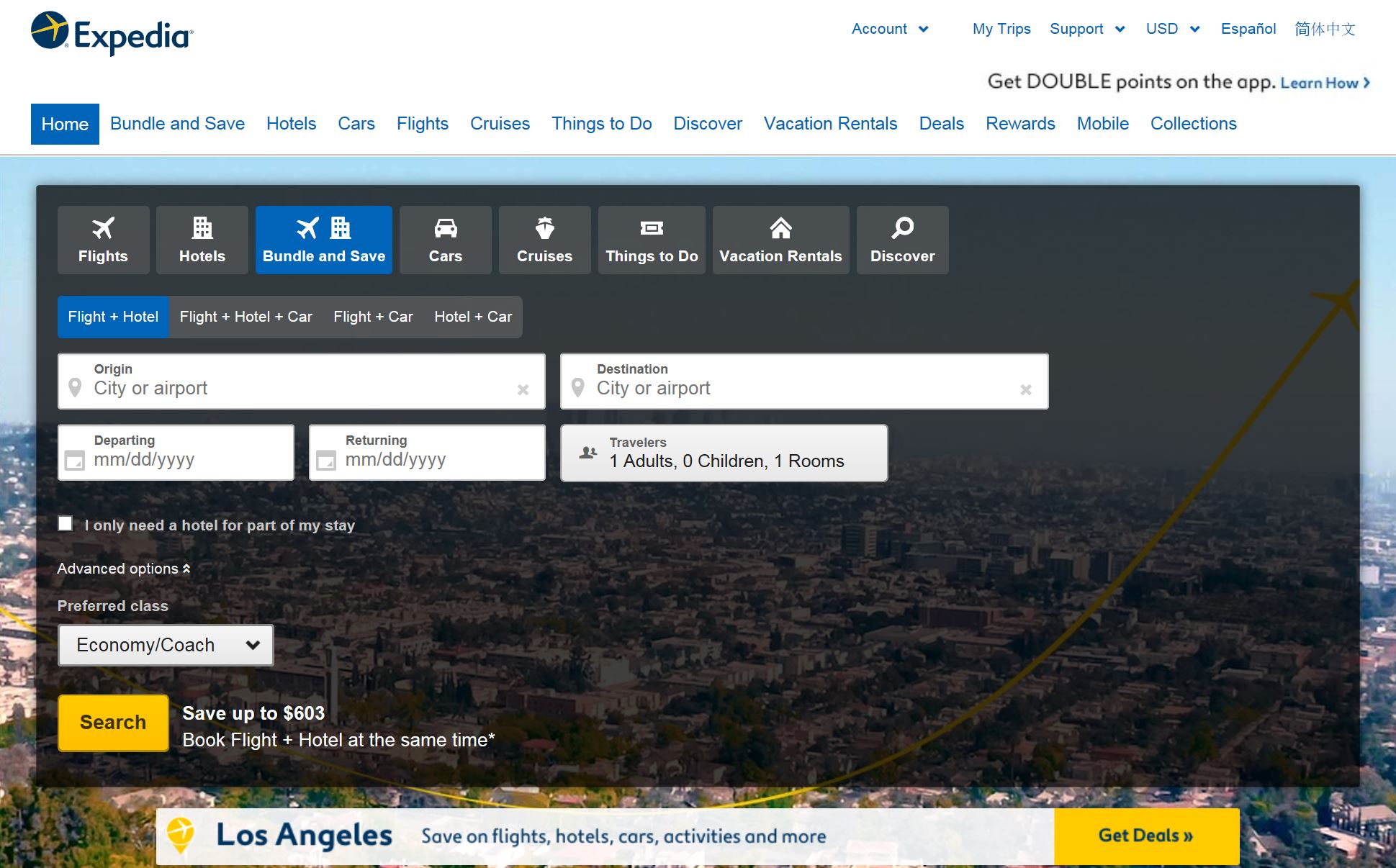The image size is (1396, 868).
Task: Open the USD currency dropdown
Action: point(1173,29)
